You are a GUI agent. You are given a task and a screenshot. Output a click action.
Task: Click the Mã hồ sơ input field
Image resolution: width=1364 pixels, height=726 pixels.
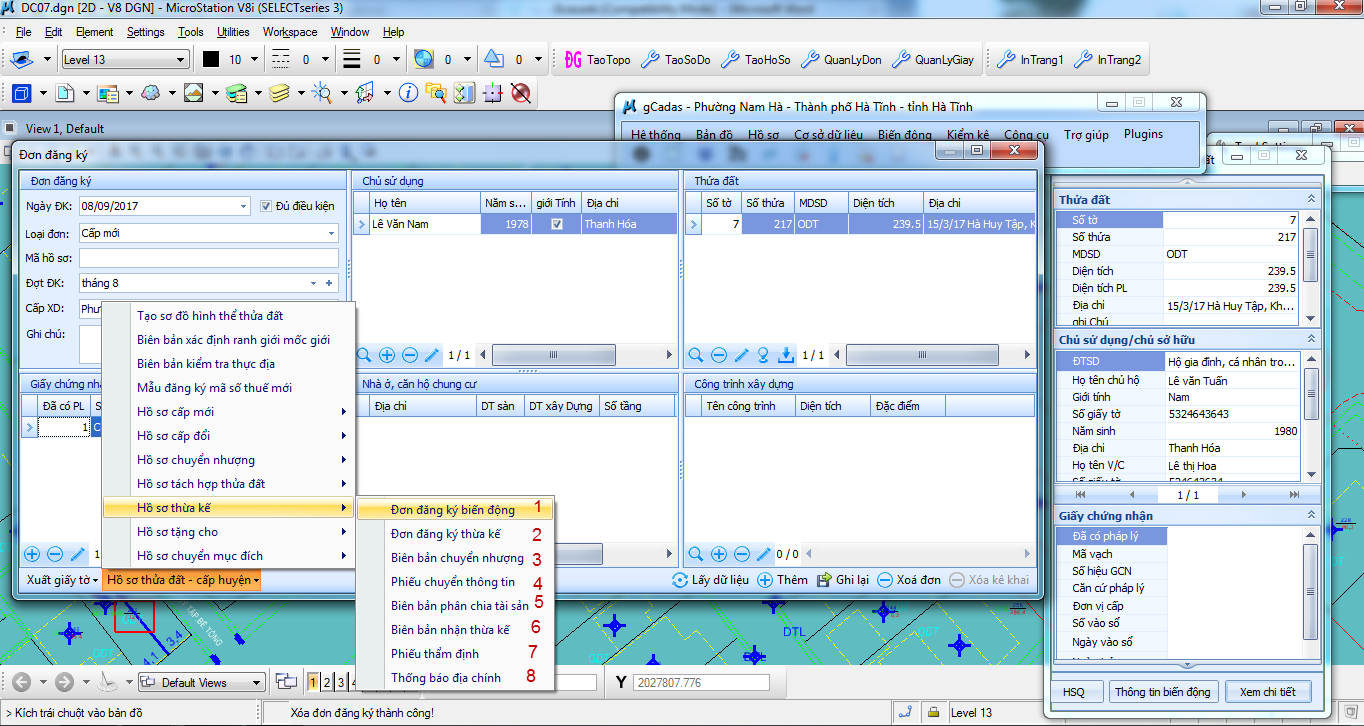[208, 258]
